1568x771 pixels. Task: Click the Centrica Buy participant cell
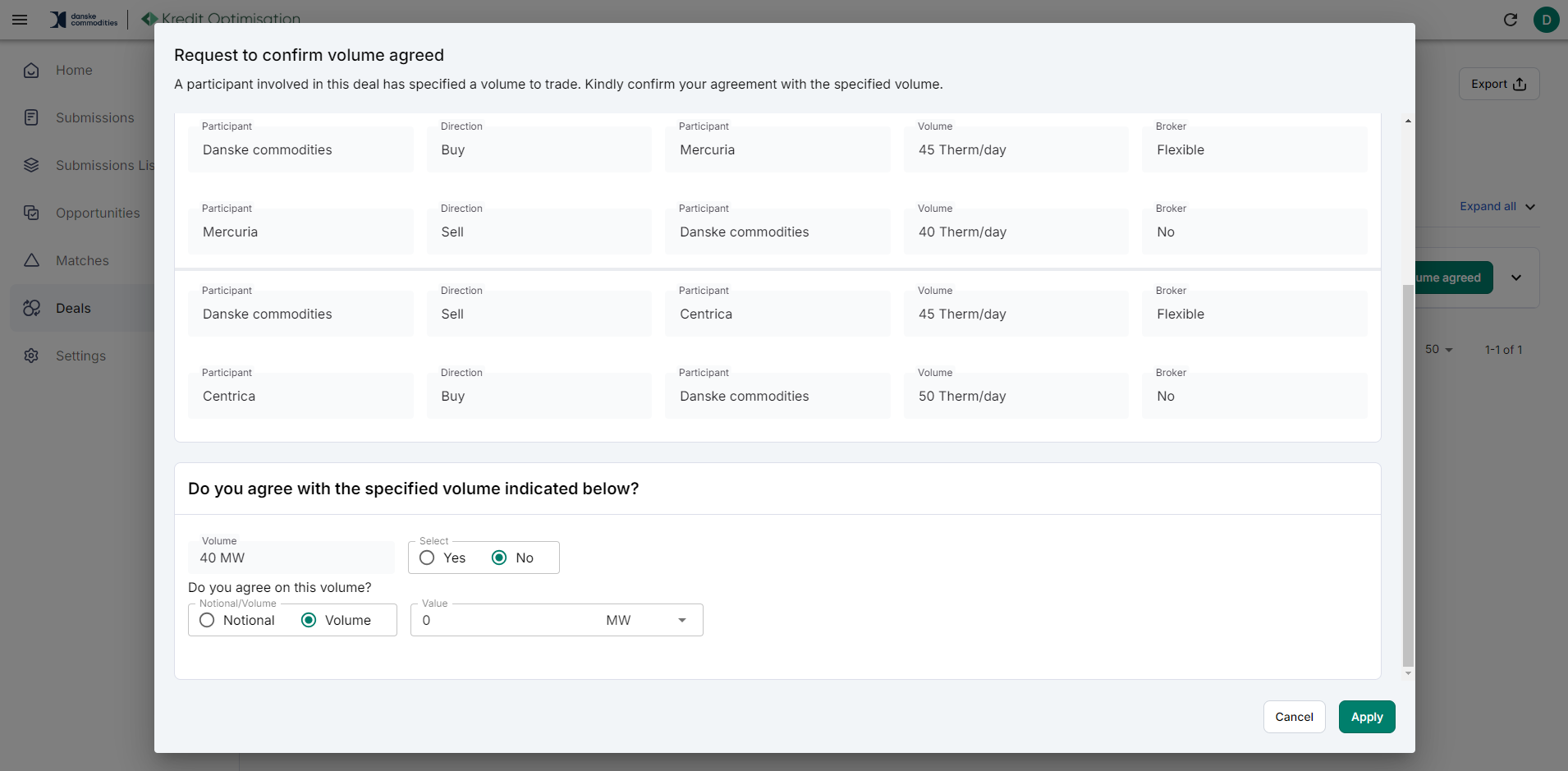click(300, 396)
